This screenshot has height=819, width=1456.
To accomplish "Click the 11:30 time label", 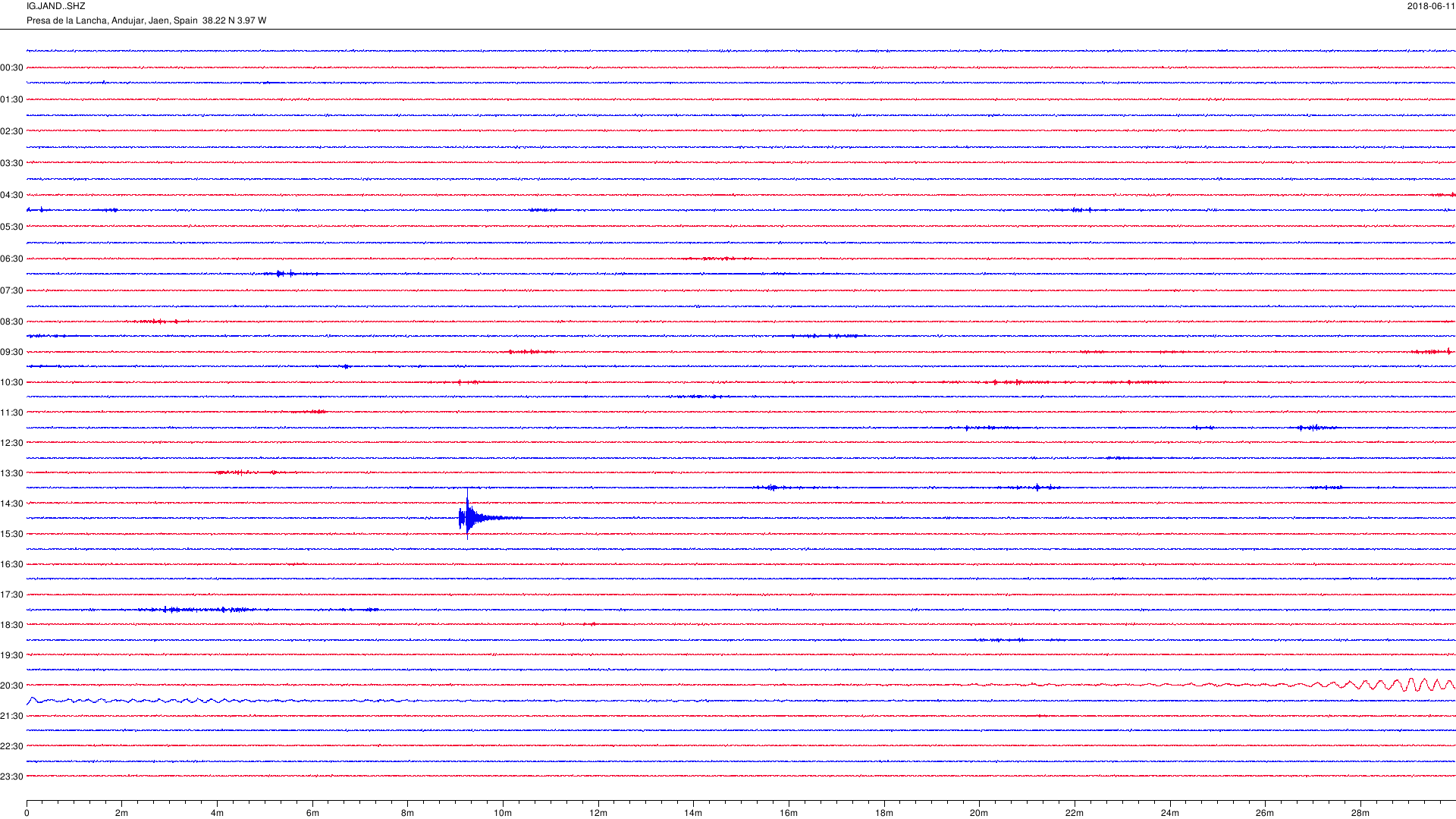I will (11, 413).
